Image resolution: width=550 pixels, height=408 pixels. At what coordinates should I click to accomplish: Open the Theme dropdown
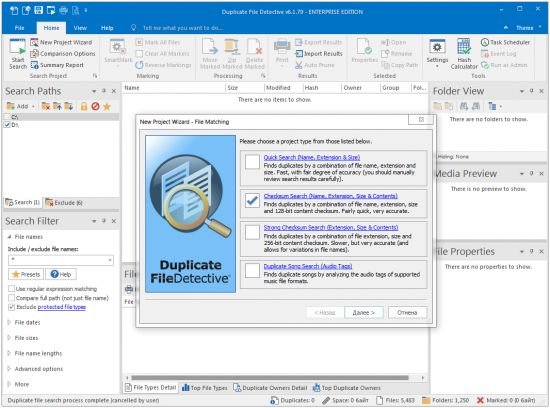(529, 28)
